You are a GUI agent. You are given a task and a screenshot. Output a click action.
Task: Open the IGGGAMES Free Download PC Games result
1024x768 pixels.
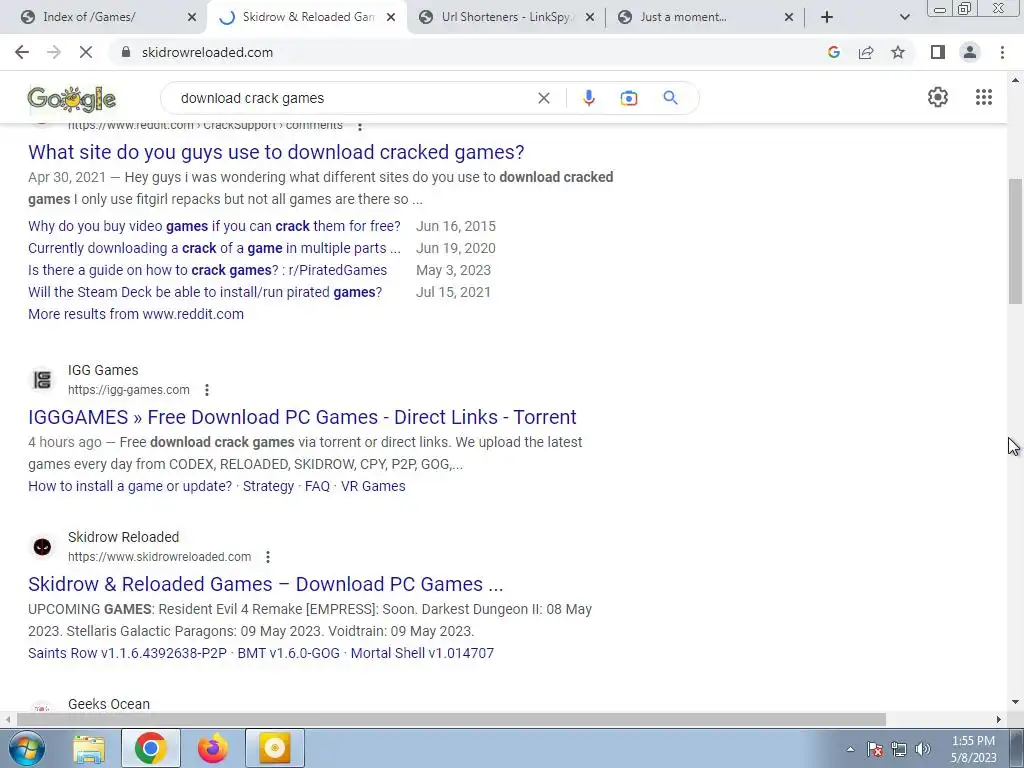[302, 417]
